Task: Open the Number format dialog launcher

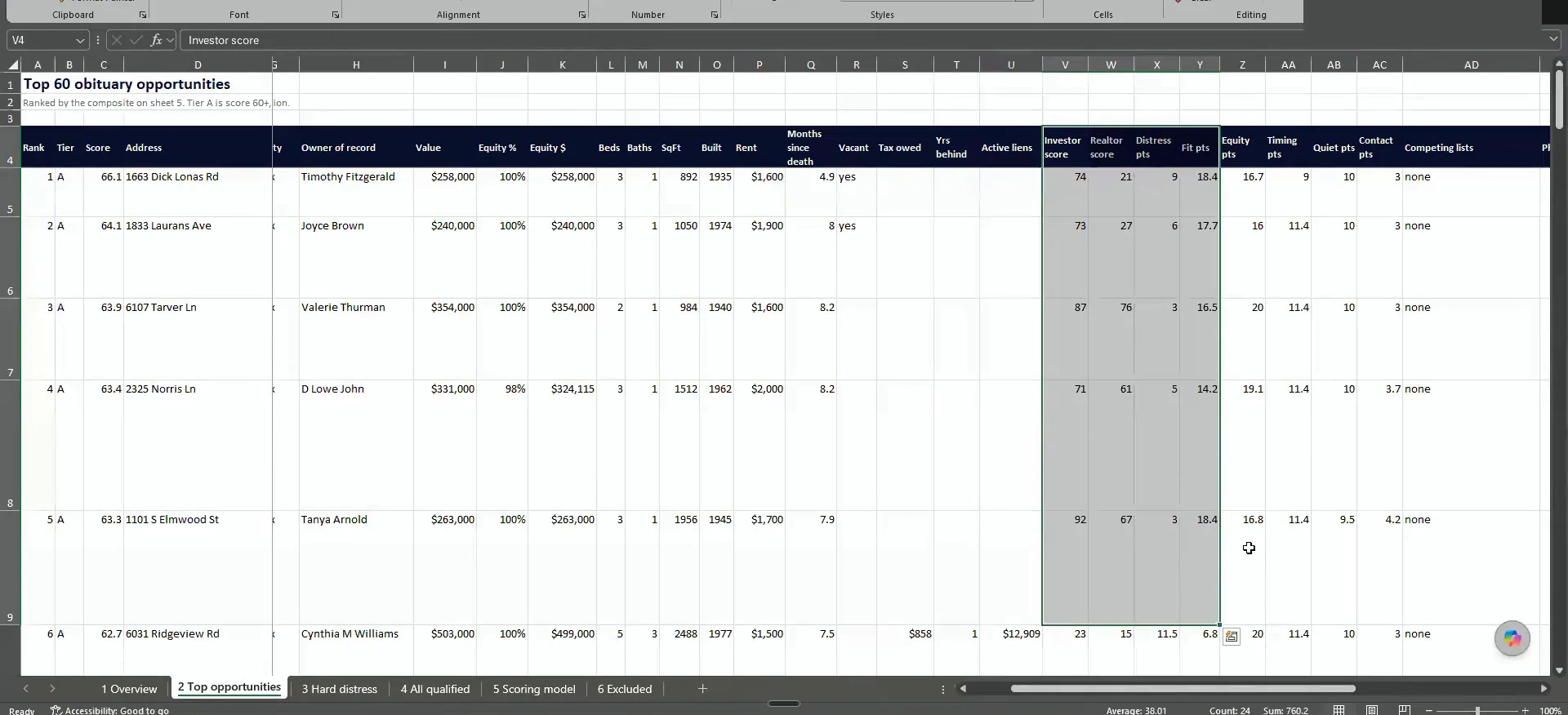Action: pyautogui.click(x=715, y=15)
